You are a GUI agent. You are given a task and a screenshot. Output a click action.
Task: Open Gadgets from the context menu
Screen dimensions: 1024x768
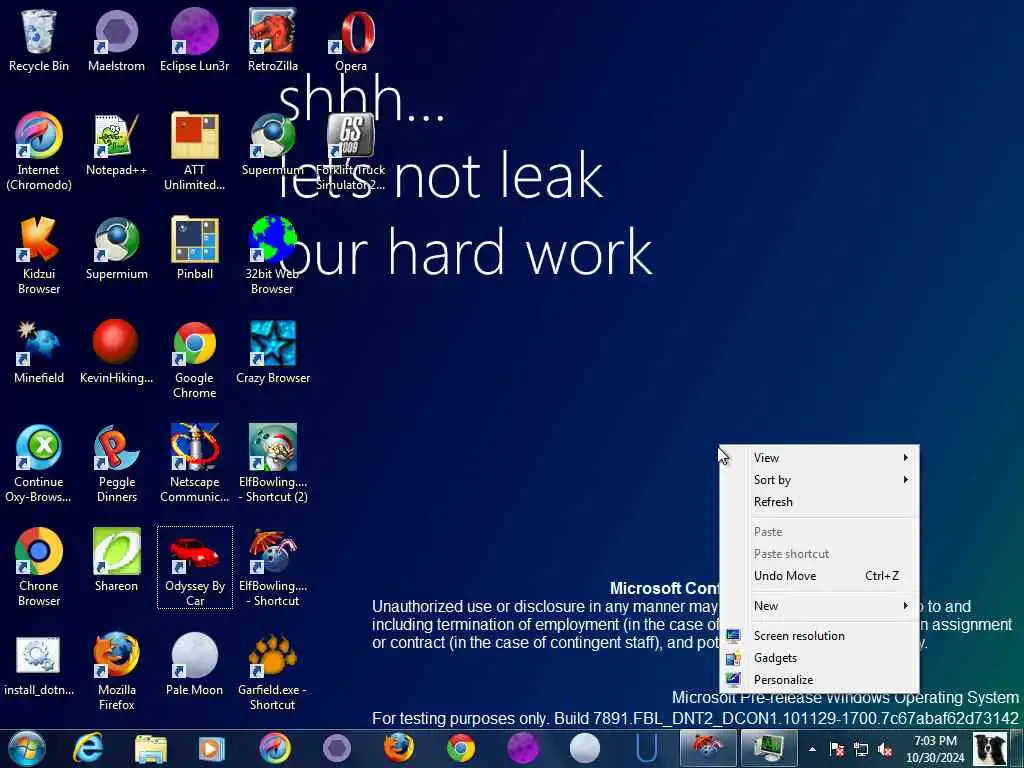click(x=819, y=658)
